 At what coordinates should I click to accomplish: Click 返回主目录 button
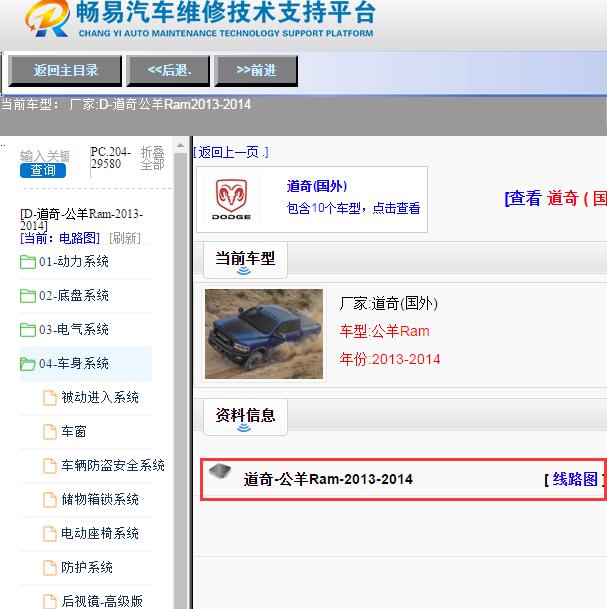tap(65, 71)
